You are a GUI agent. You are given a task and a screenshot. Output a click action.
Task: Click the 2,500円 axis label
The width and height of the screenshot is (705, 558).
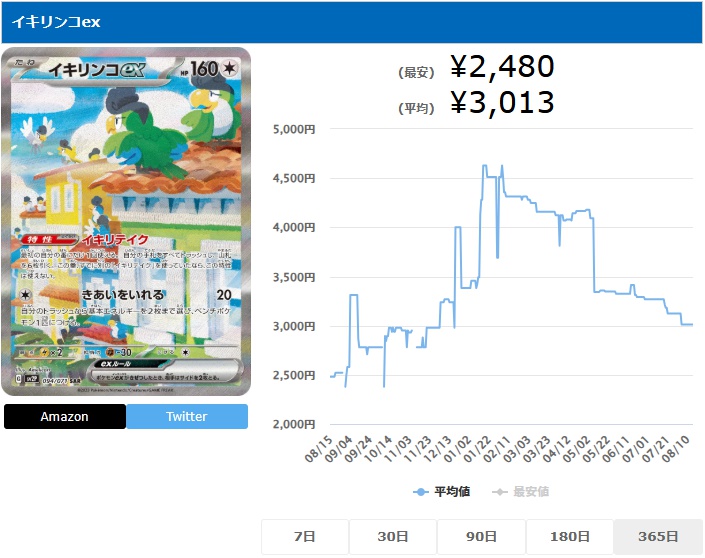pos(294,375)
